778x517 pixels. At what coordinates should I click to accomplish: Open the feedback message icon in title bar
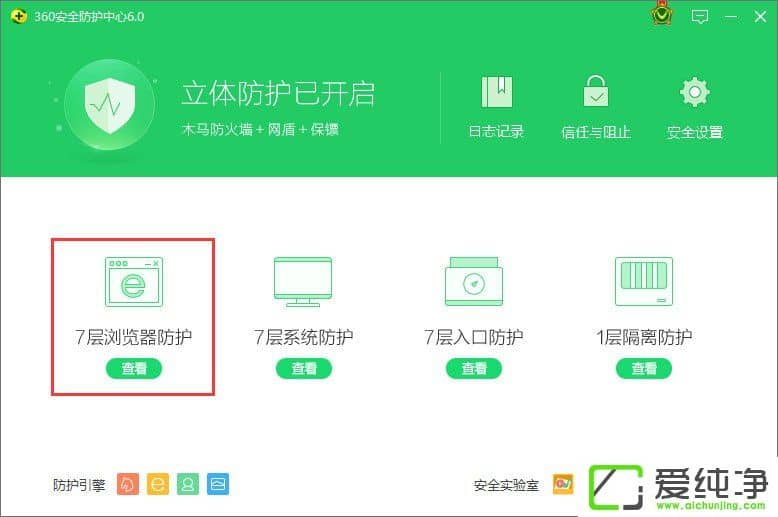[700, 16]
